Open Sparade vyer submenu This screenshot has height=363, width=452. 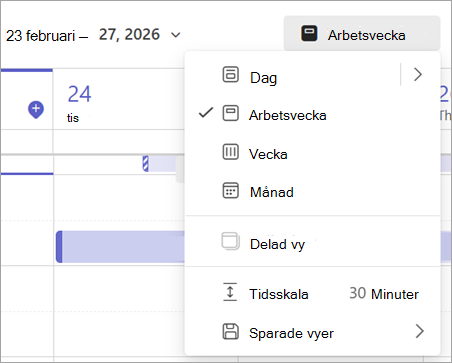(x=312, y=332)
